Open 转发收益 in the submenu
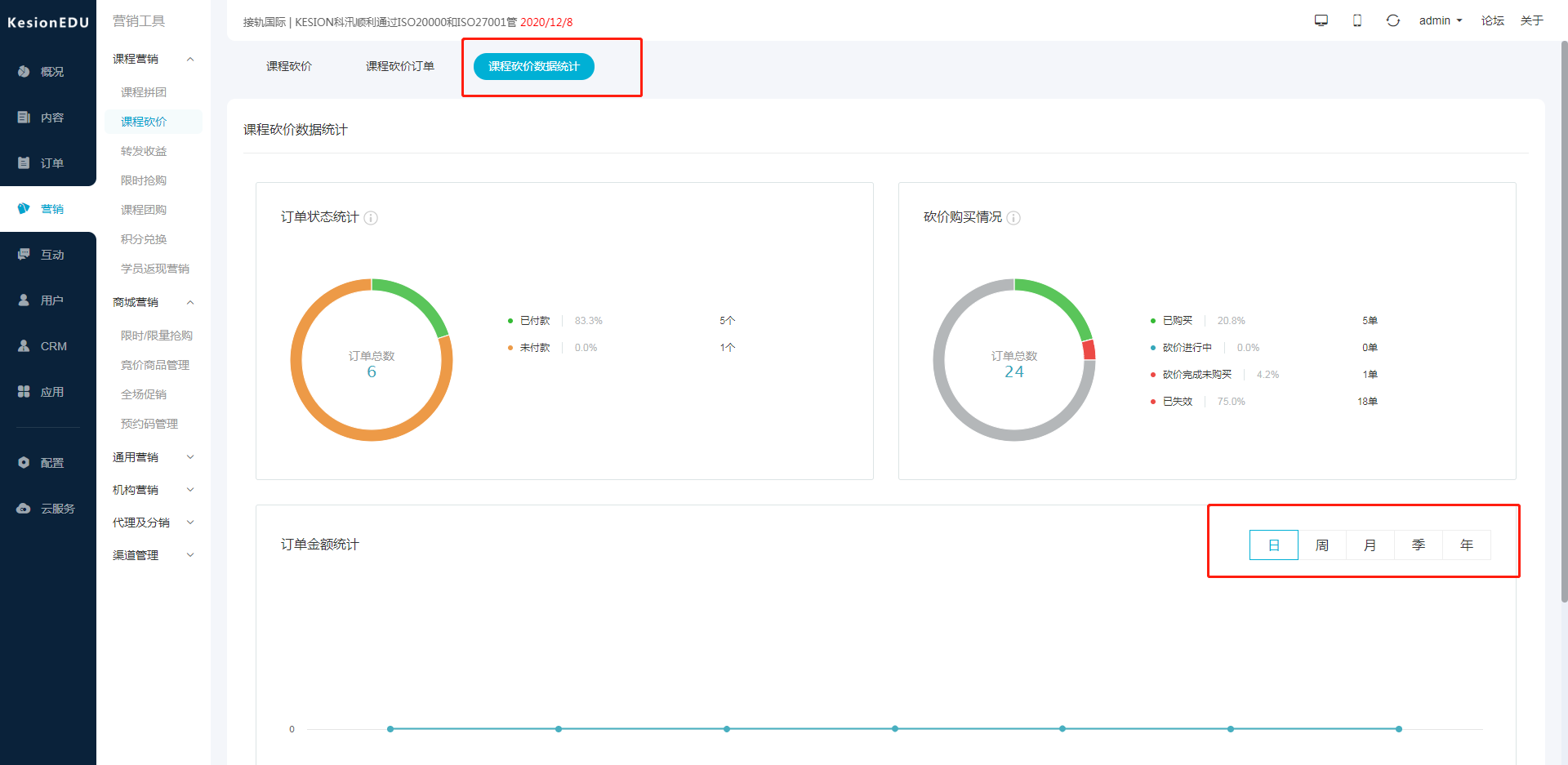 144,151
